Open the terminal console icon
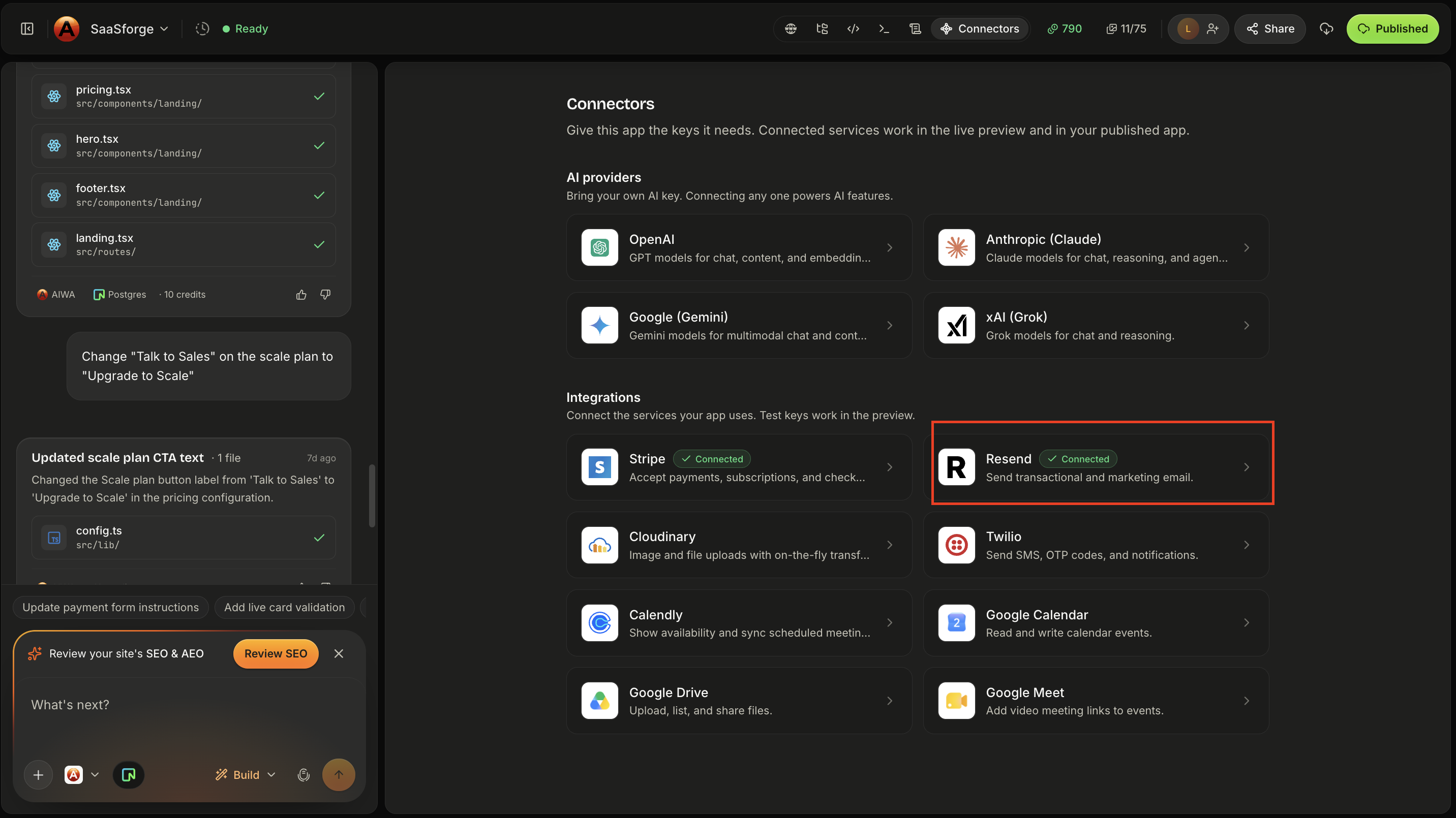The height and width of the screenshot is (818, 1456). (x=884, y=29)
